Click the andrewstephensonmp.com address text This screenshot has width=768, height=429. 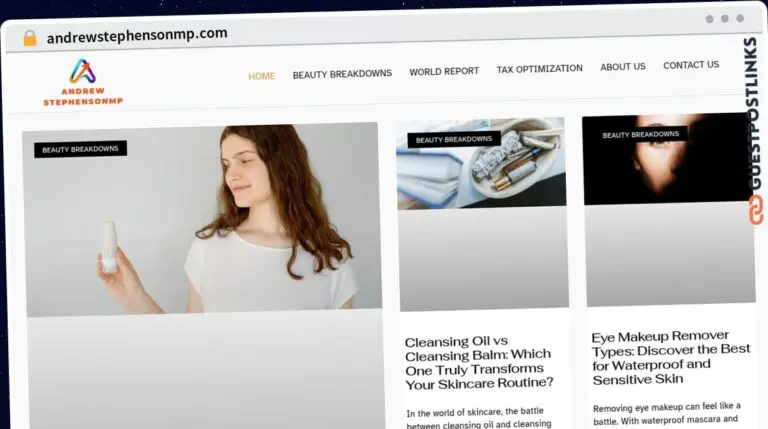137,35
